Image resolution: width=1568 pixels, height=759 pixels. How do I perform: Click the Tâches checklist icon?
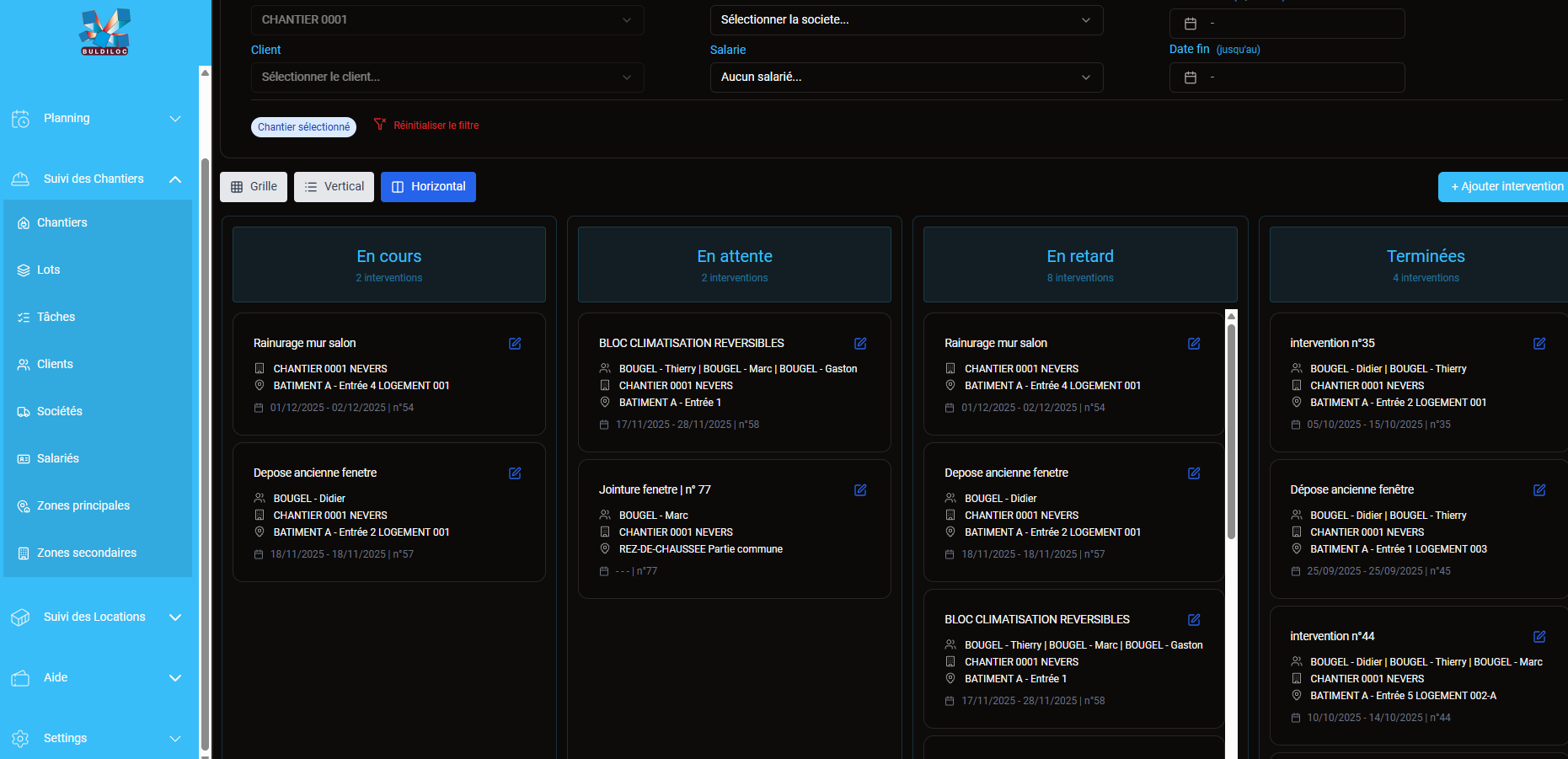pyautogui.click(x=23, y=317)
